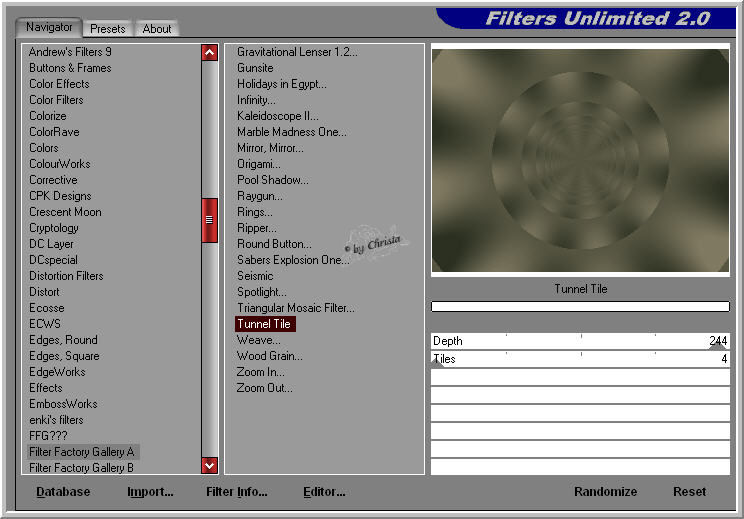744x519 pixels.
Task: Select Andrew's Filters 9 category
Action: (70, 52)
